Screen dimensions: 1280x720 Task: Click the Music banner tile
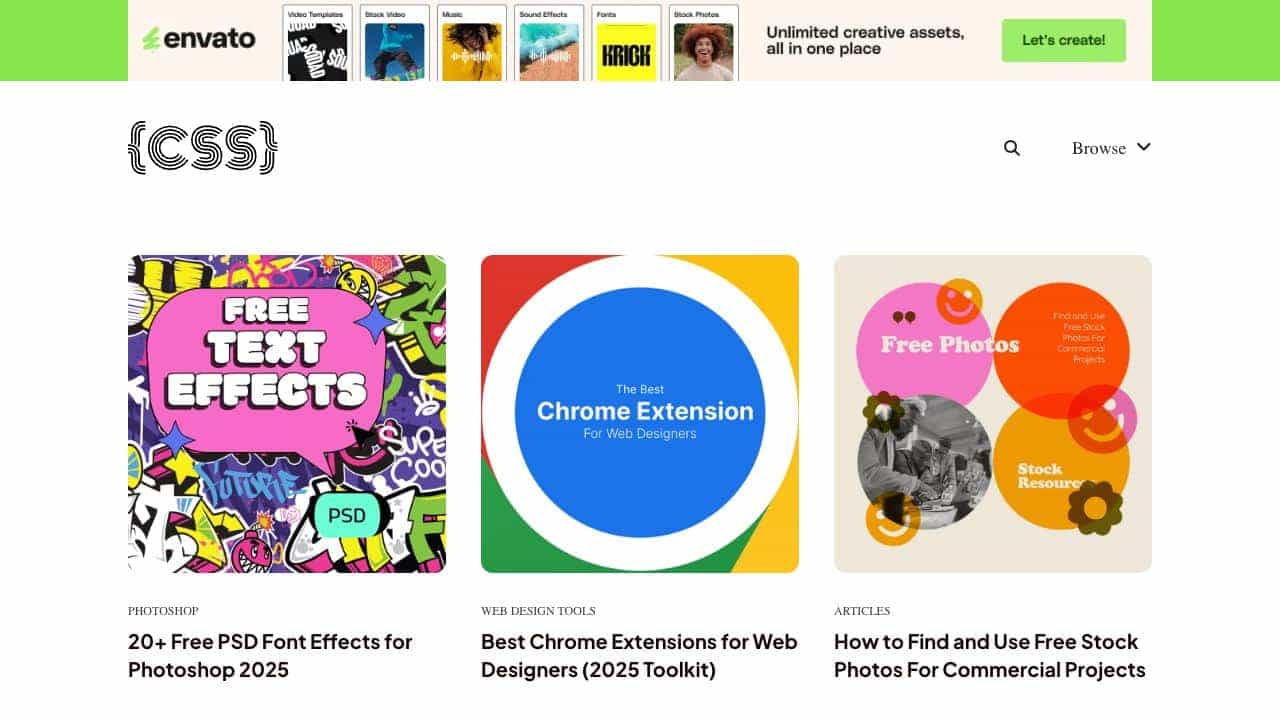(472, 43)
